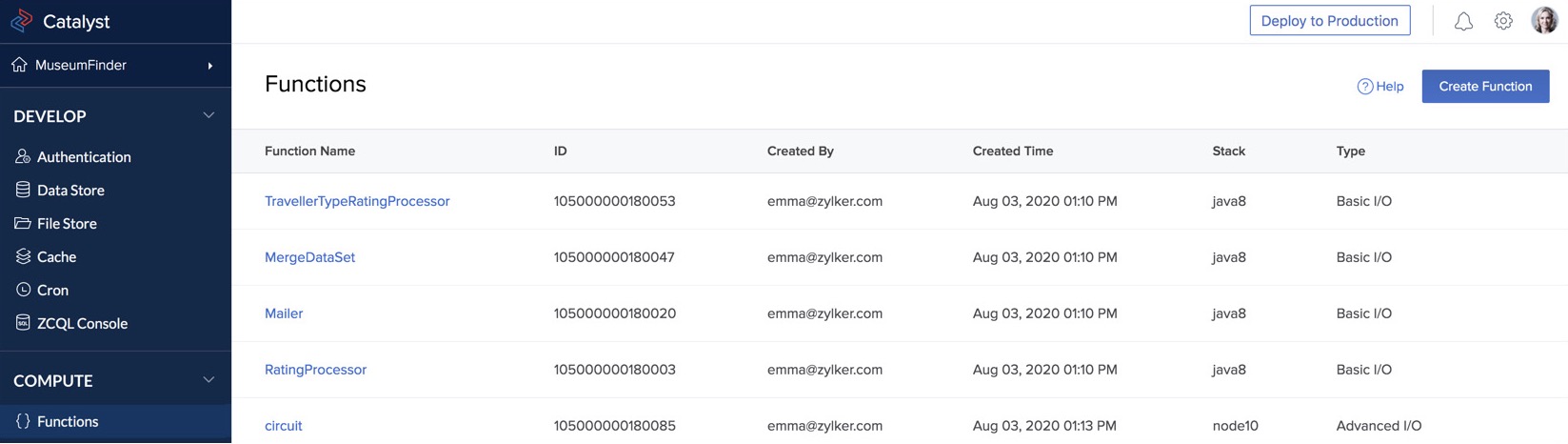Open the settings gear icon
The height and width of the screenshot is (444, 1568).
1503,21
